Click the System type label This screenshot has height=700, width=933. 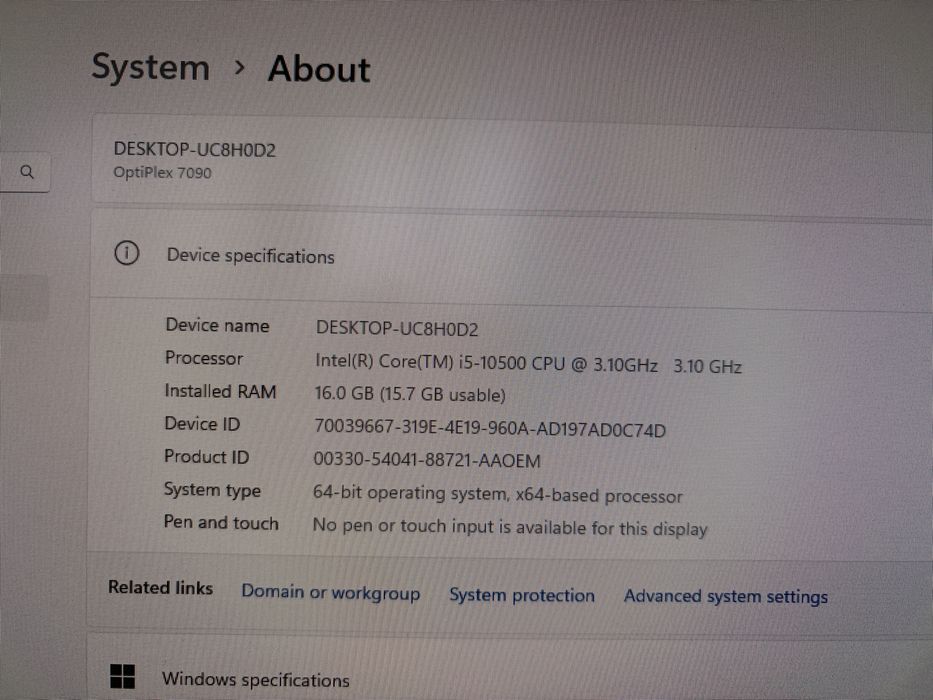[x=212, y=490]
